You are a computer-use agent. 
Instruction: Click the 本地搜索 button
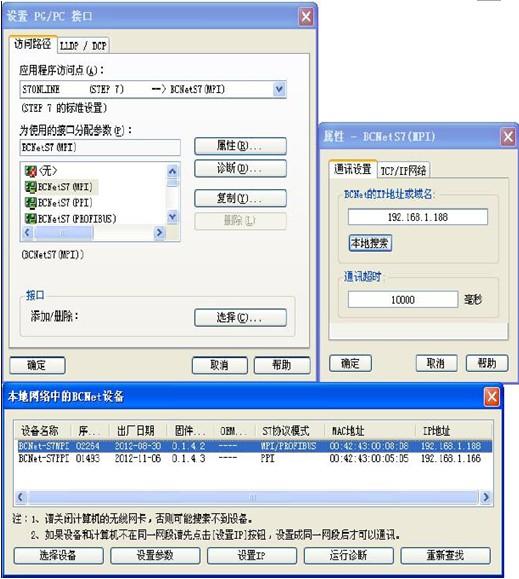[x=370, y=243]
